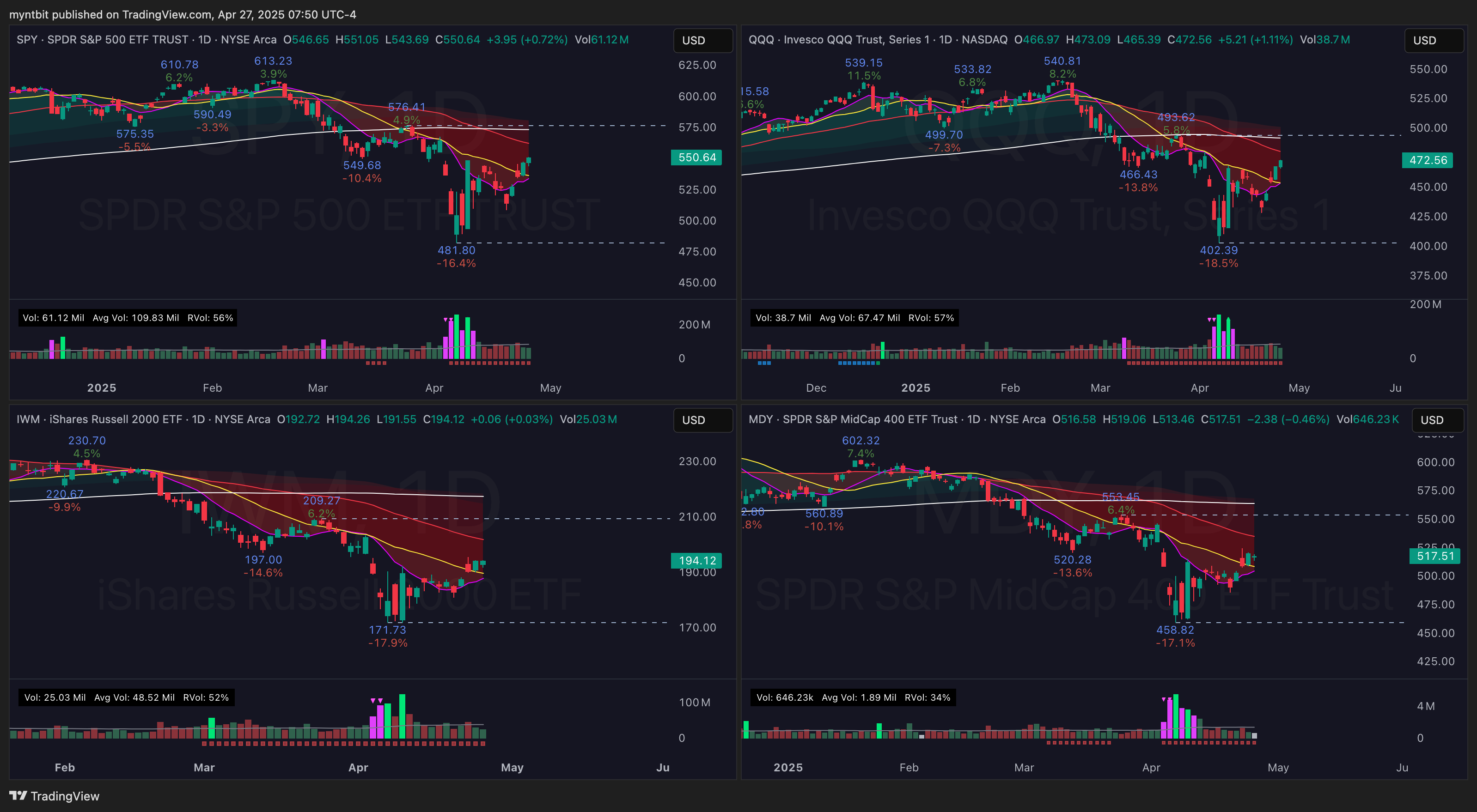Click the Apr label on SPY time axis
Screen dimensions: 1477x812
click(434, 388)
